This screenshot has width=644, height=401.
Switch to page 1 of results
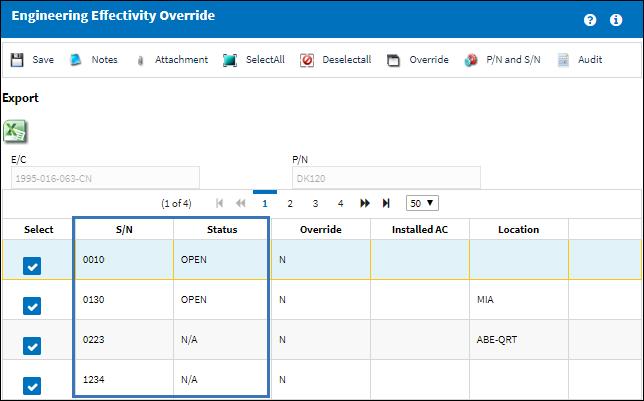point(265,203)
